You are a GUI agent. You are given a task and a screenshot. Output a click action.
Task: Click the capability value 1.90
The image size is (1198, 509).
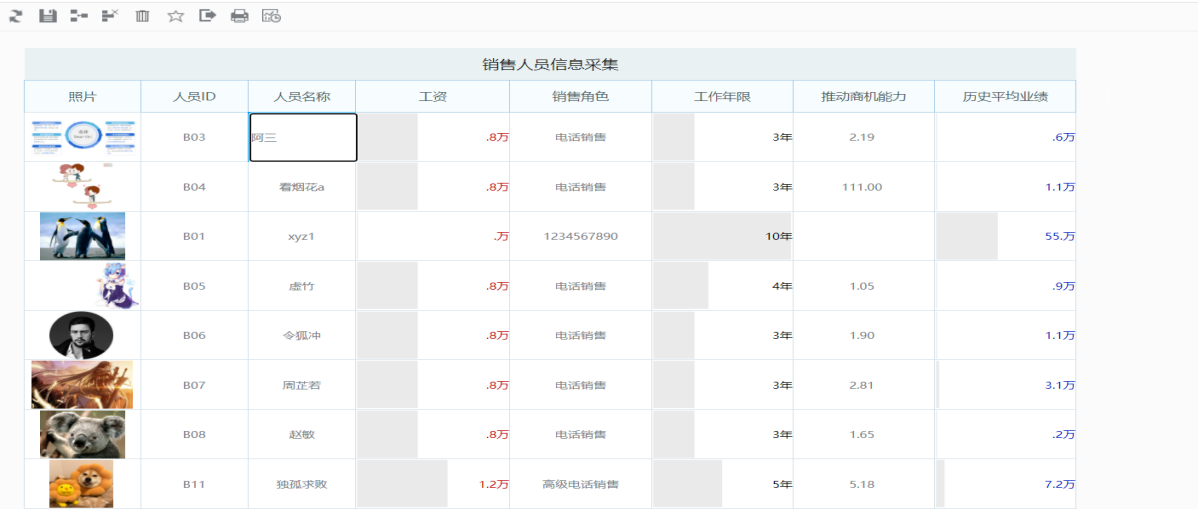[x=862, y=336]
